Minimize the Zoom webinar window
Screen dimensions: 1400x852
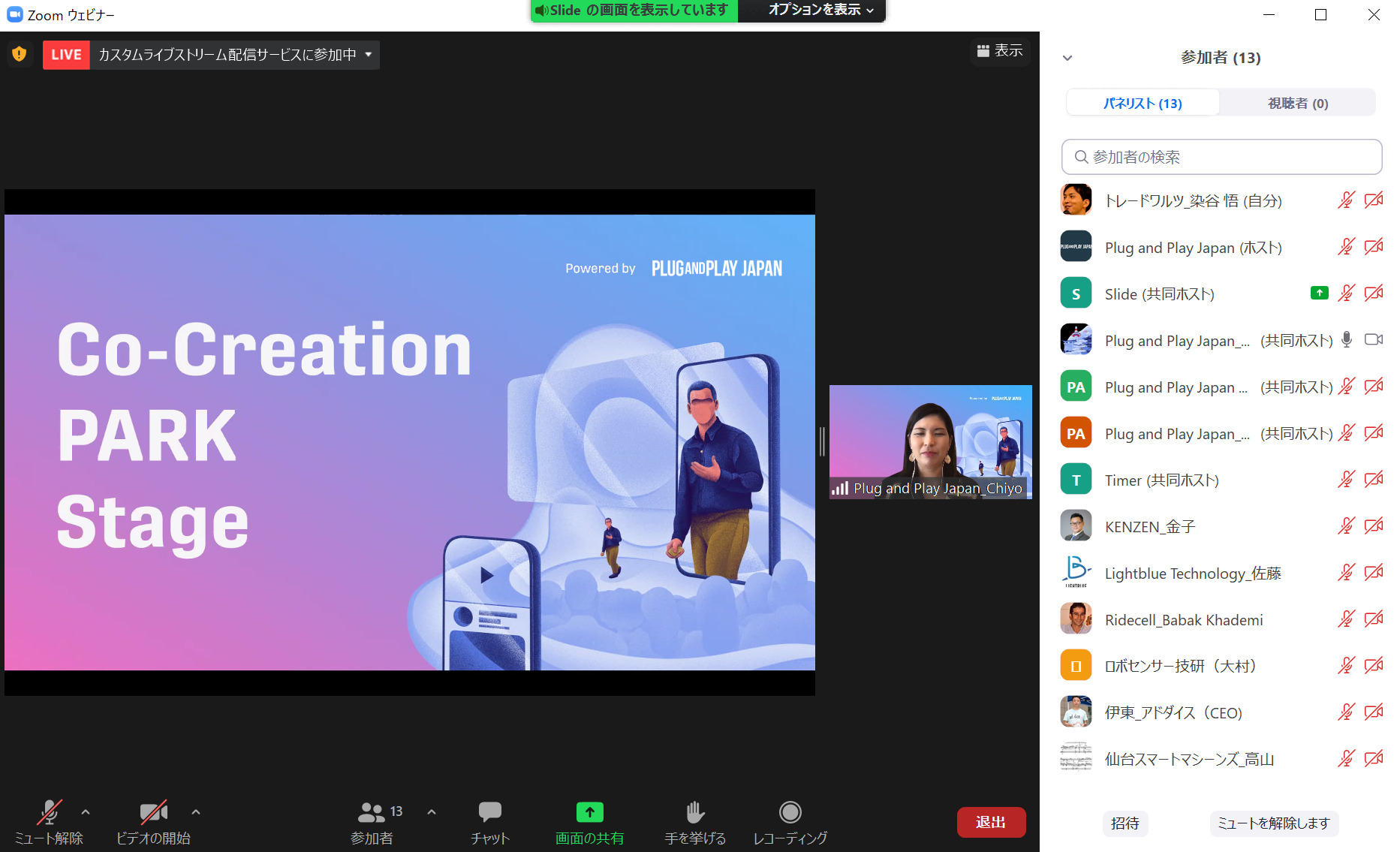point(1269,14)
